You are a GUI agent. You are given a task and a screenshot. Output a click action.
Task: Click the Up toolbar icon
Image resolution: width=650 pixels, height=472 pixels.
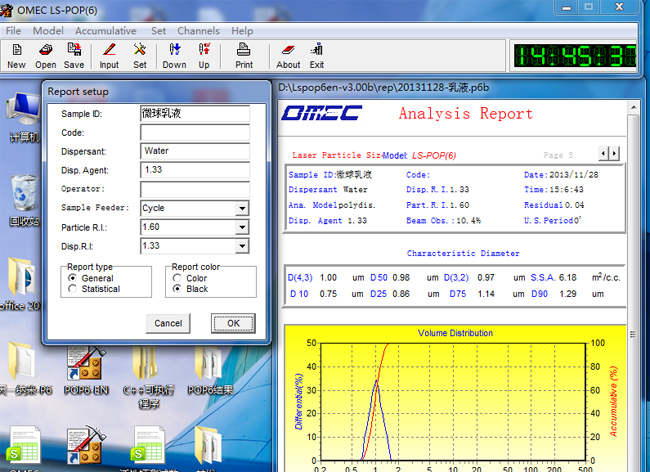[204, 56]
